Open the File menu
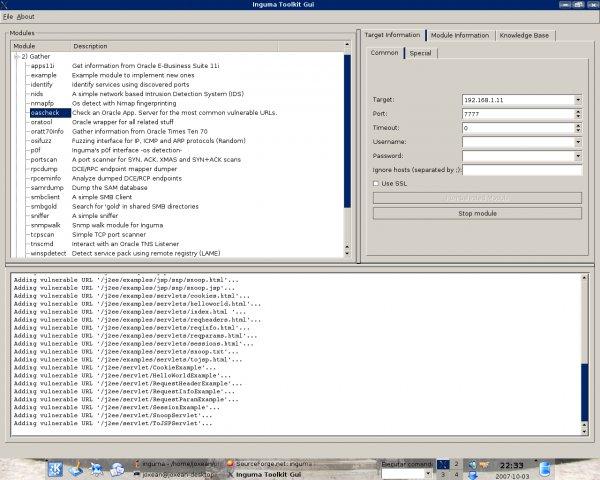 click(7, 16)
